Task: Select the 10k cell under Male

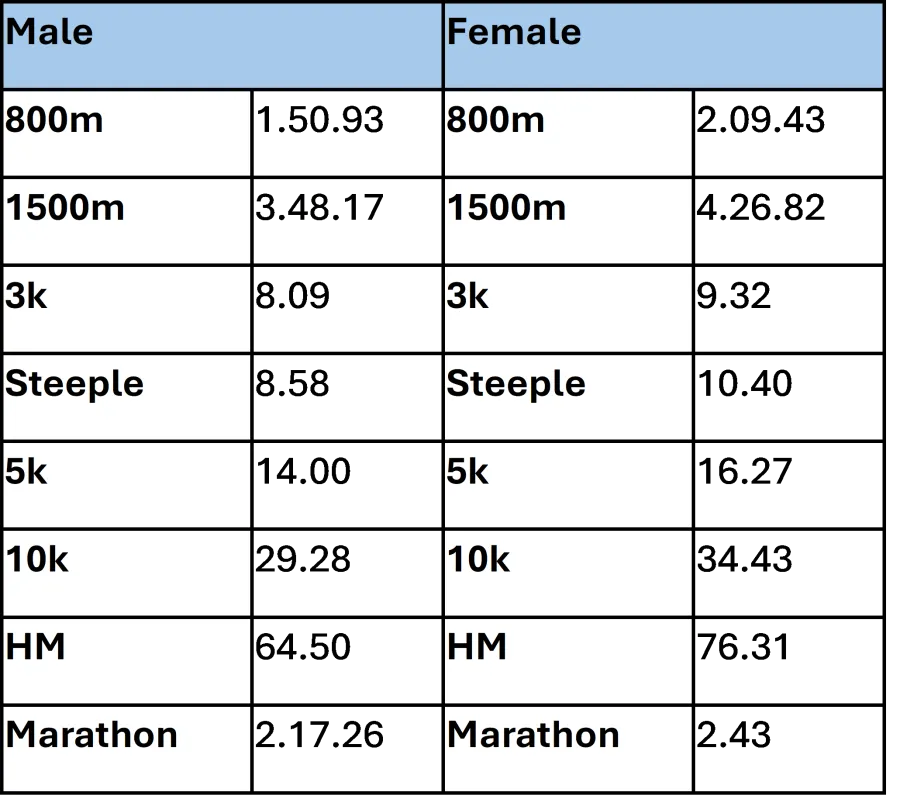Action: (x=126, y=573)
